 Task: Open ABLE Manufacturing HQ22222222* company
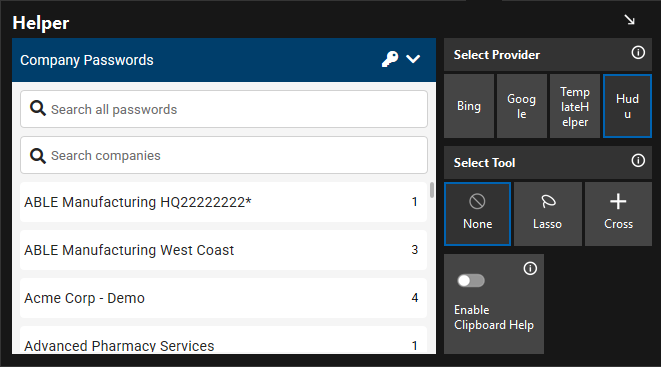click(223, 202)
